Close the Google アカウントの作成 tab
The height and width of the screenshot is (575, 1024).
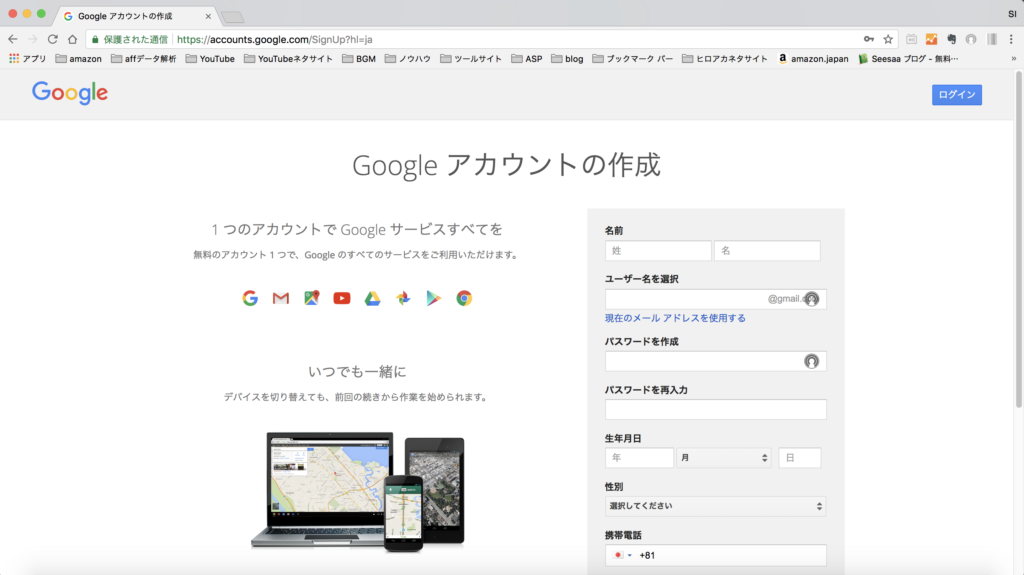208,16
